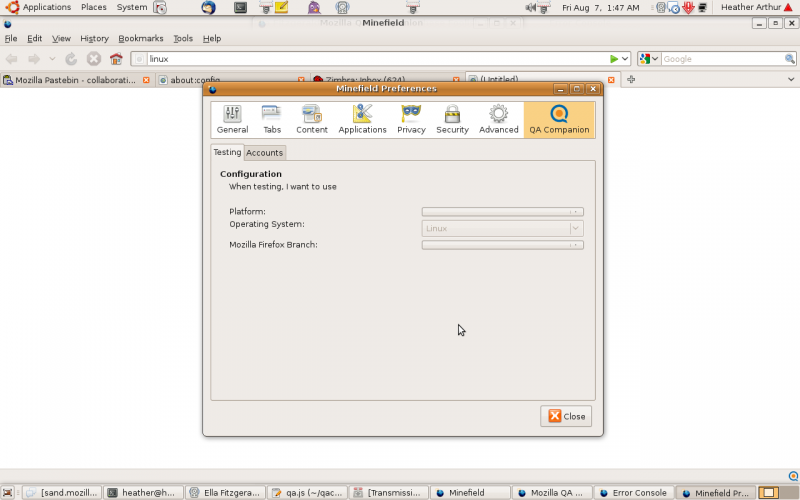Image resolution: width=800 pixels, height=500 pixels.
Task: Open the GNOME System menu
Action: click(132, 7)
